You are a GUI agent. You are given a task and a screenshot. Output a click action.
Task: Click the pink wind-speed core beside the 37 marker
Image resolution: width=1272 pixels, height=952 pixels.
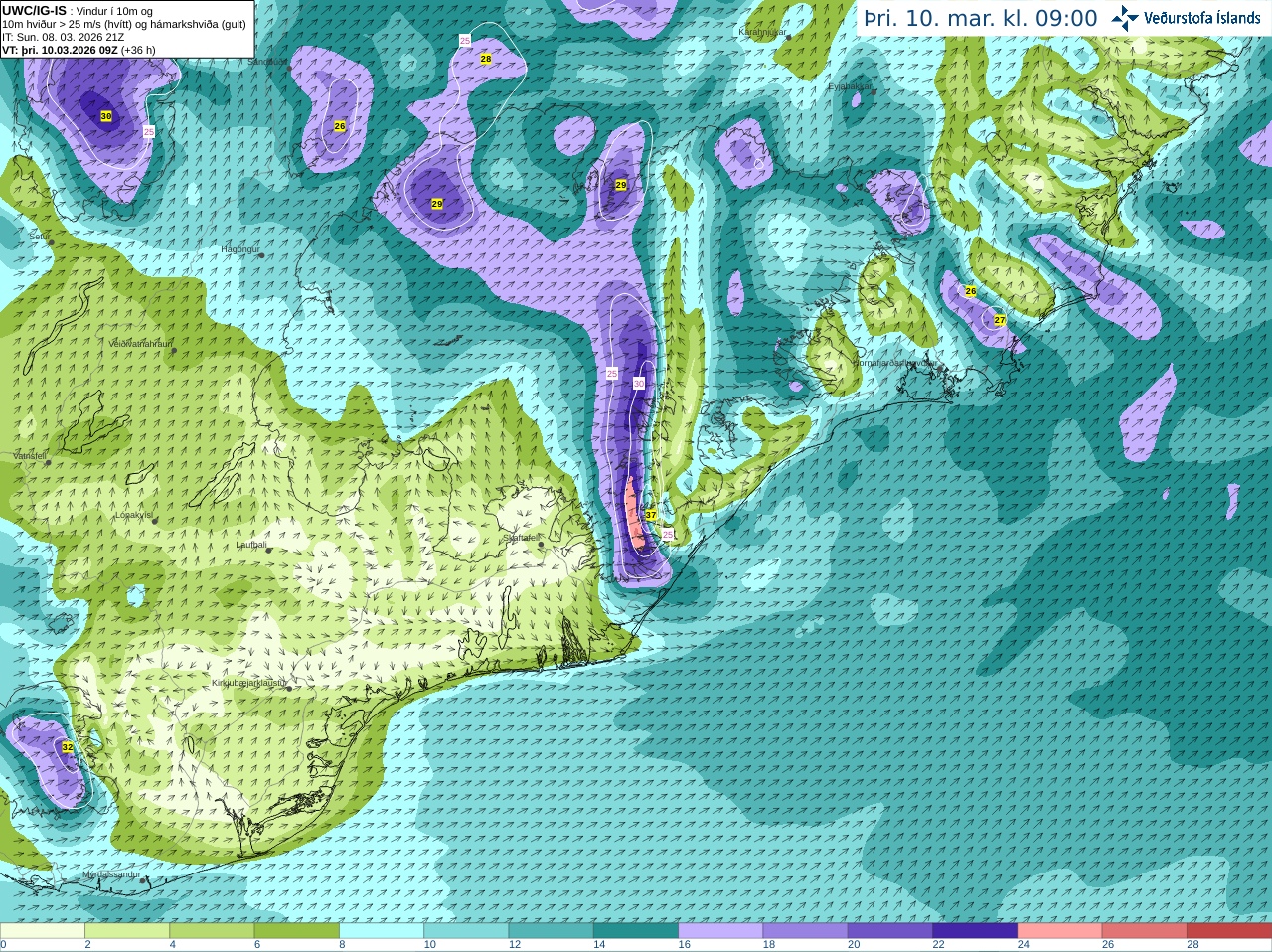tap(634, 513)
